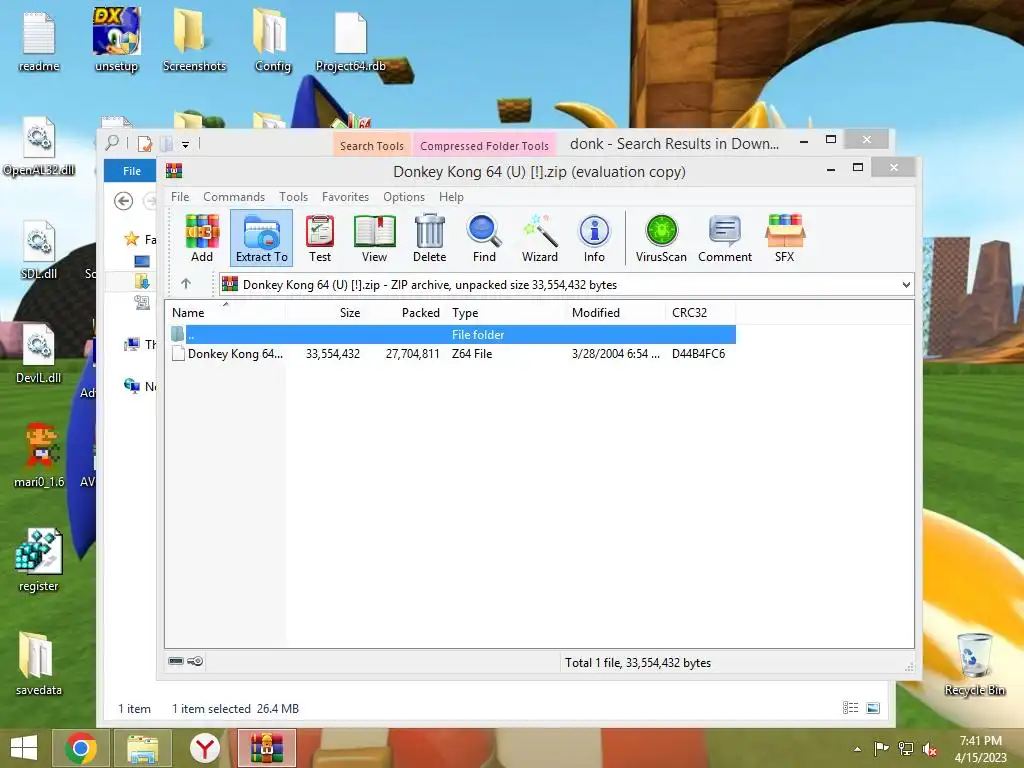Click the drive icon in WinRAR status bar
Viewport: 1024px width, 768px height.
click(x=176, y=661)
